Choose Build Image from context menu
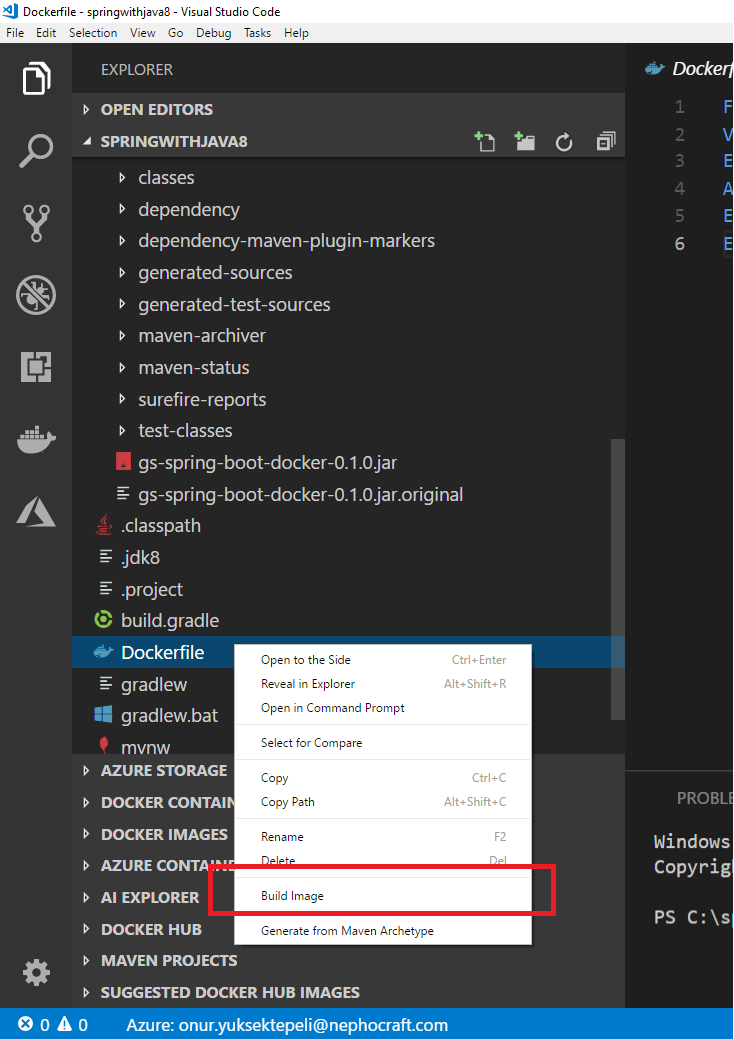This screenshot has width=734, height=1039. pyautogui.click(x=383, y=896)
